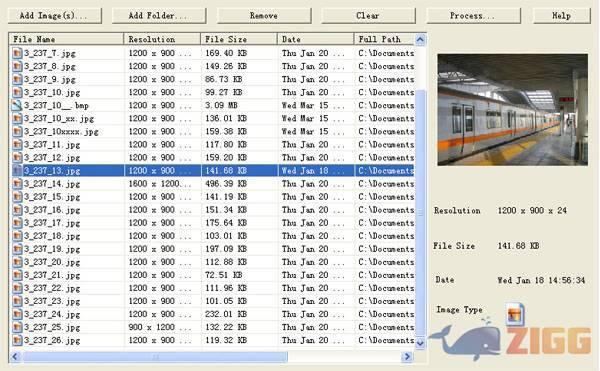600x371 pixels.
Task: Click the date cell of 3_237_10_xx.jpg
Action: coord(313,119)
